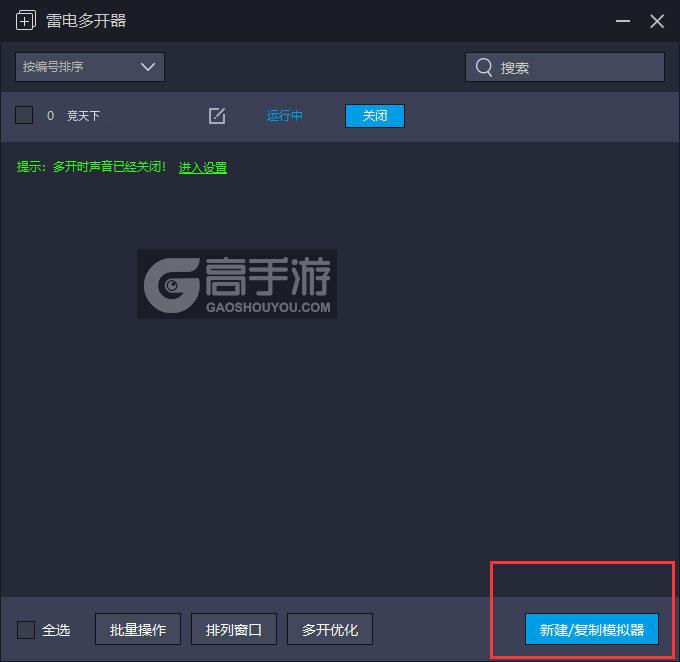Toggle the 全选 select-all checkbox
680x662 pixels.
26,629
